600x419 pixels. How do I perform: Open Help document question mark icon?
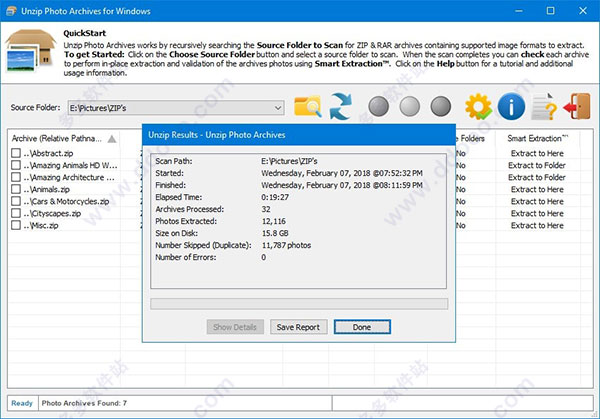pos(544,107)
